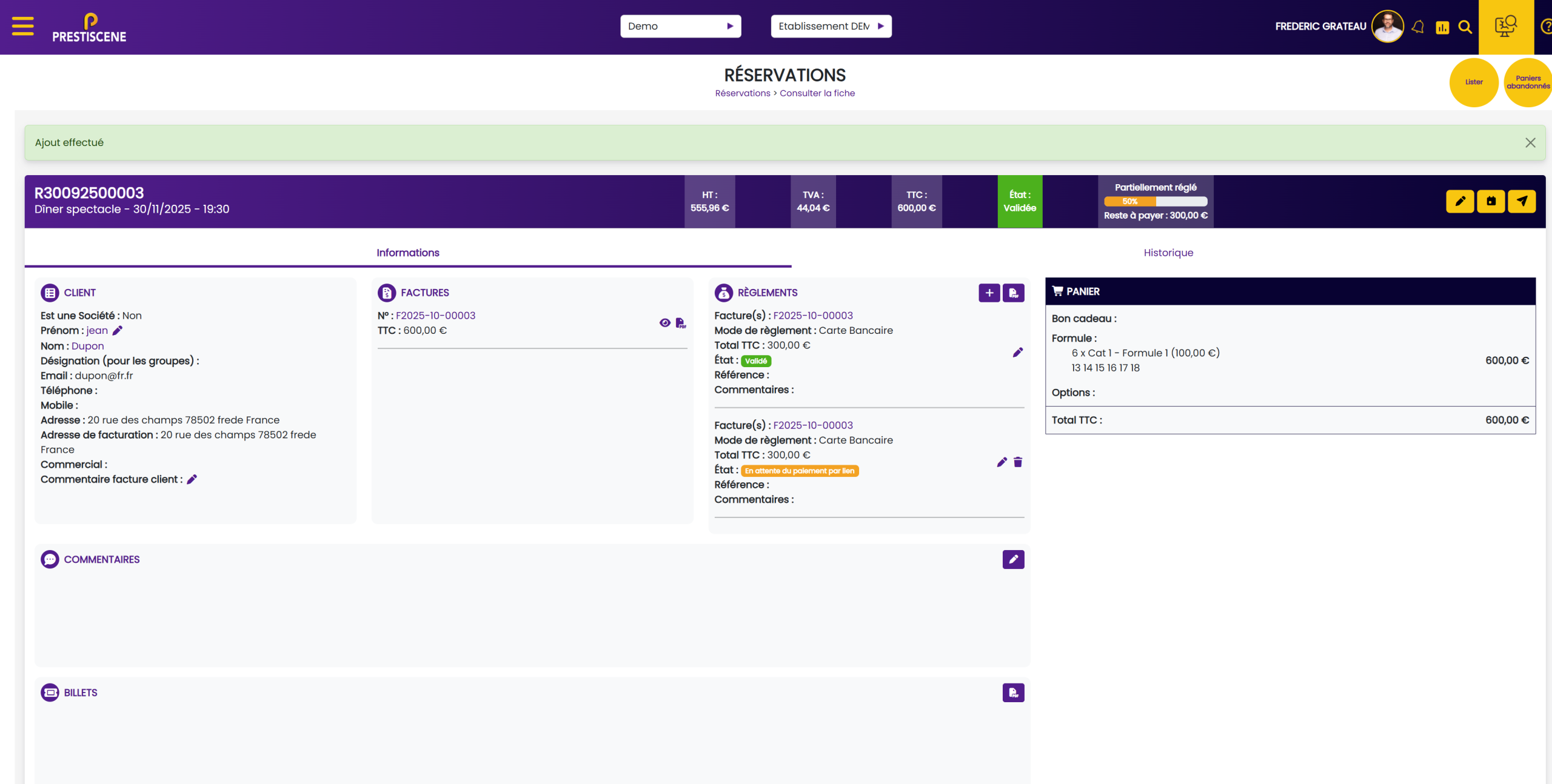The image size is (1552, 784).
Task: Click the paper plane send button
Action: point(1522,201)
